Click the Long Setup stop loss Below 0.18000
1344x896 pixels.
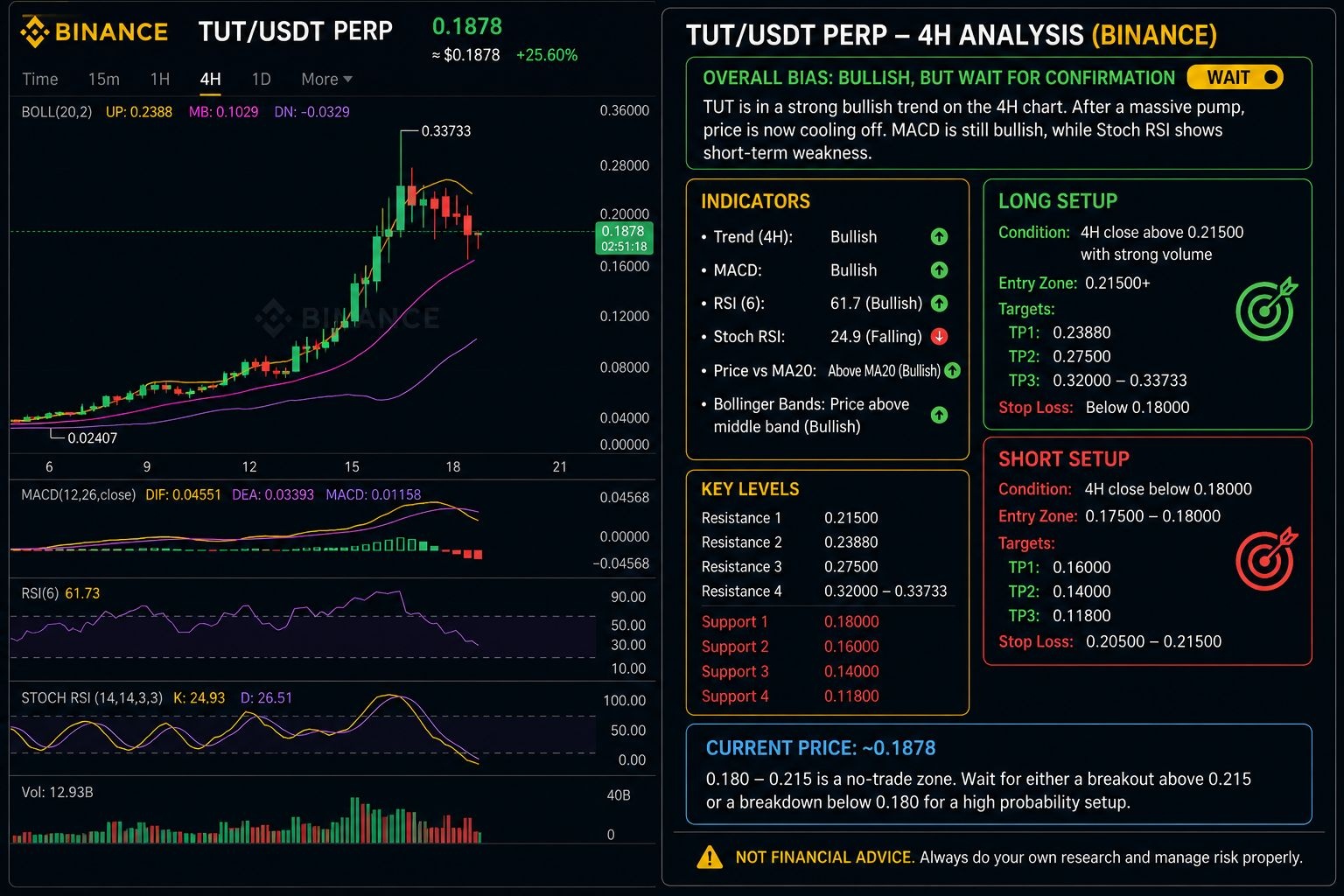1137,408
